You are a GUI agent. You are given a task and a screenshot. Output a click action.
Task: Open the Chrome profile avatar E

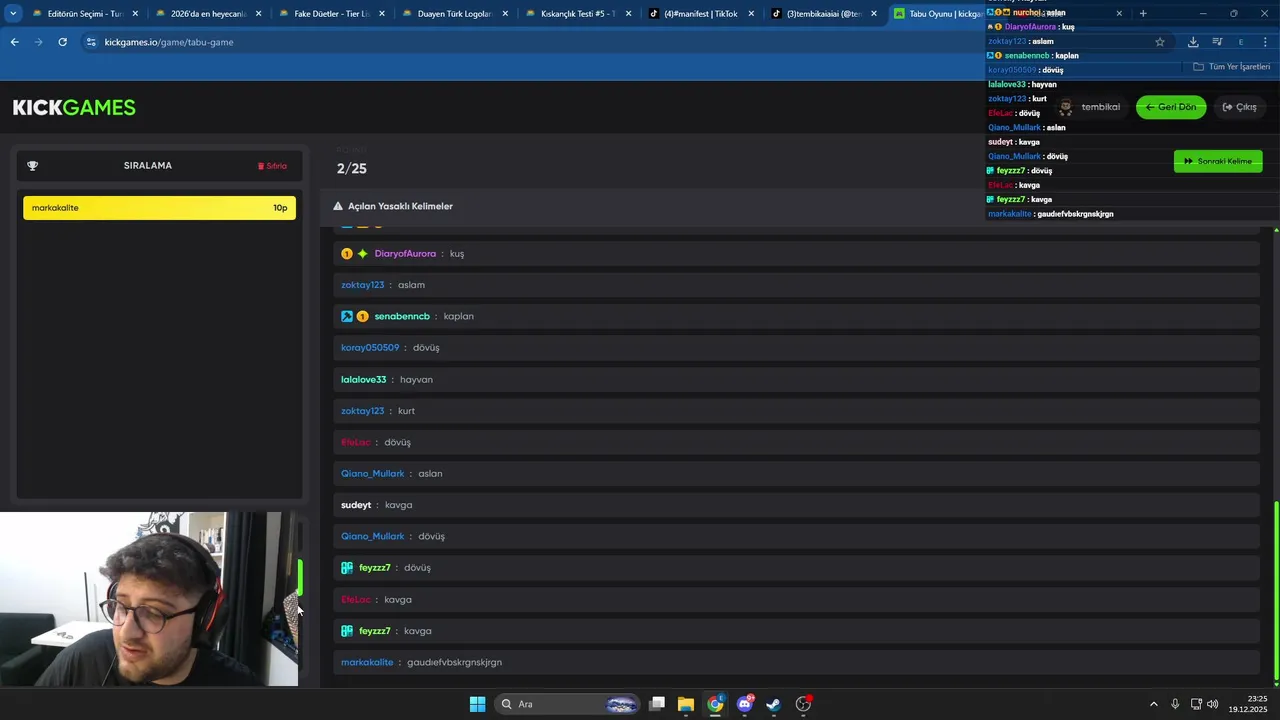(1241, 42)
